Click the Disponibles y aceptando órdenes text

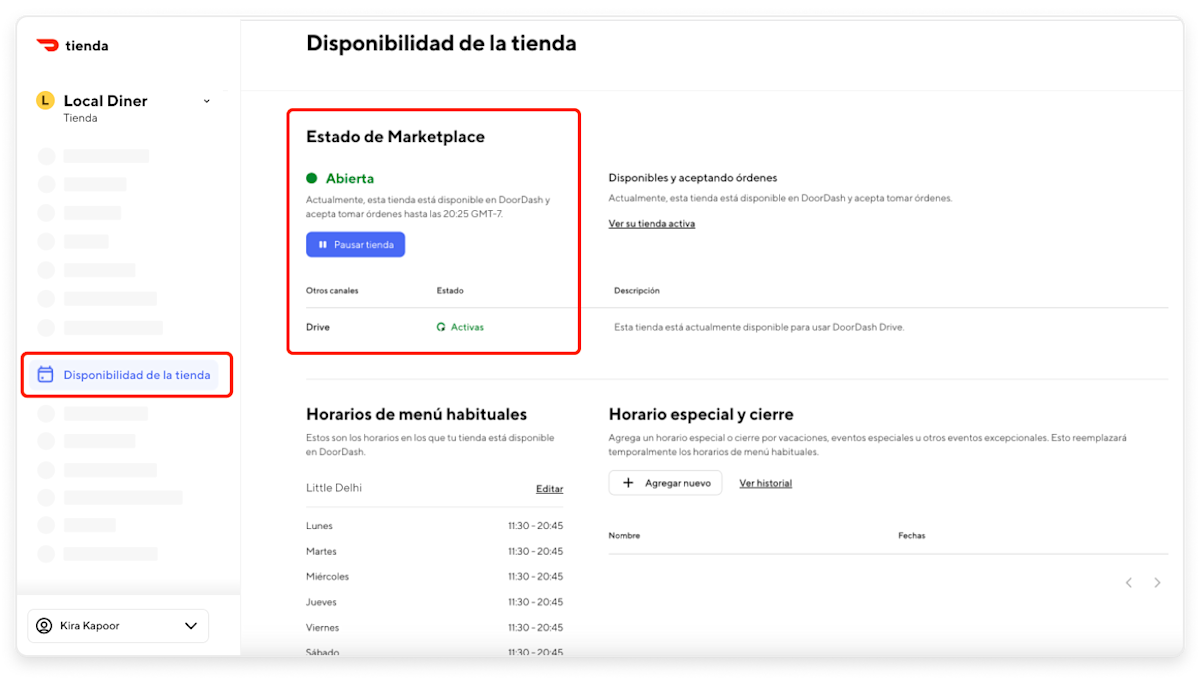(x=693, y=178)
